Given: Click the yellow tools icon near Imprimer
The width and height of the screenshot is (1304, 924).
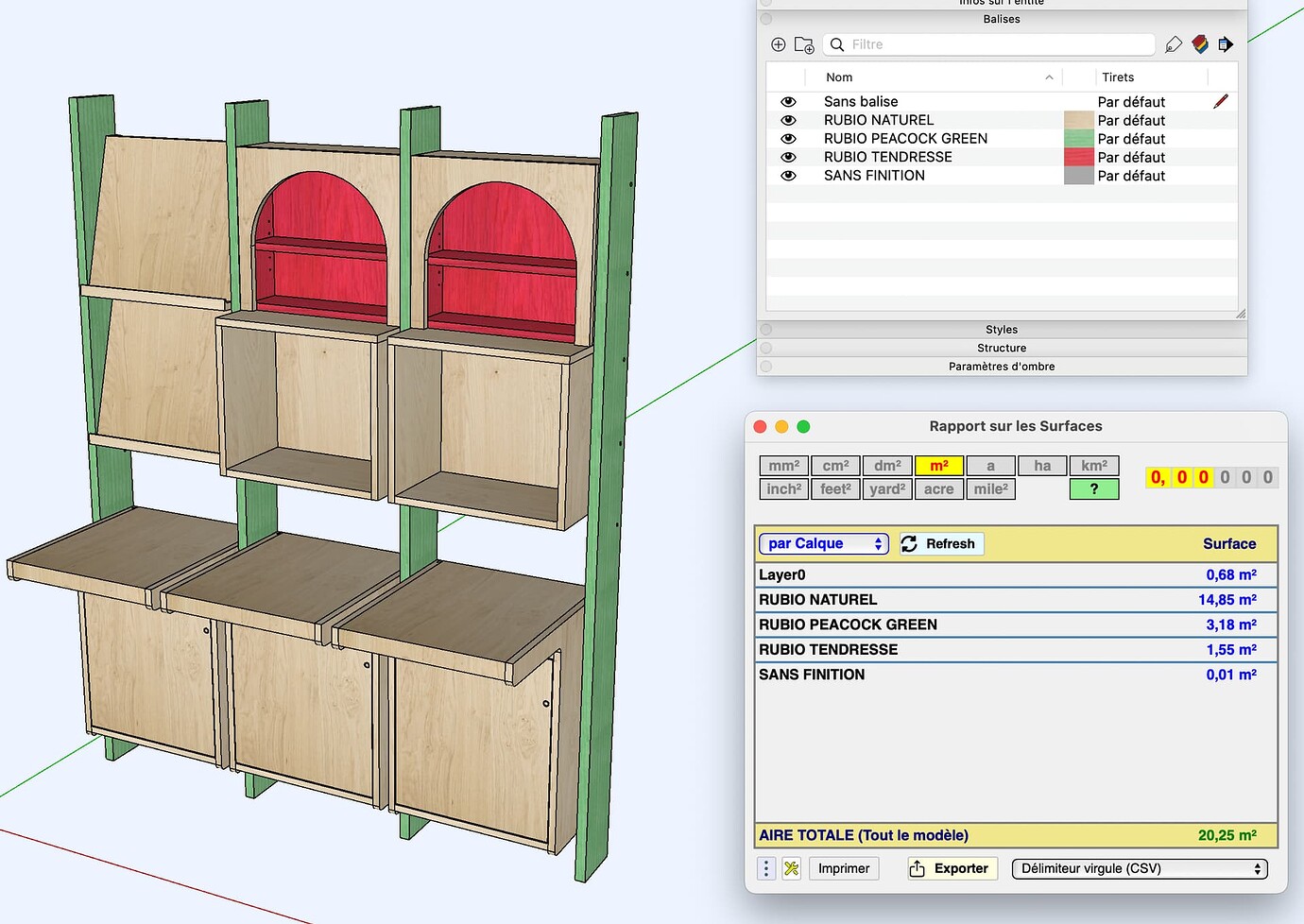Looking at the screenshot, I should click(x=790, y=867).
